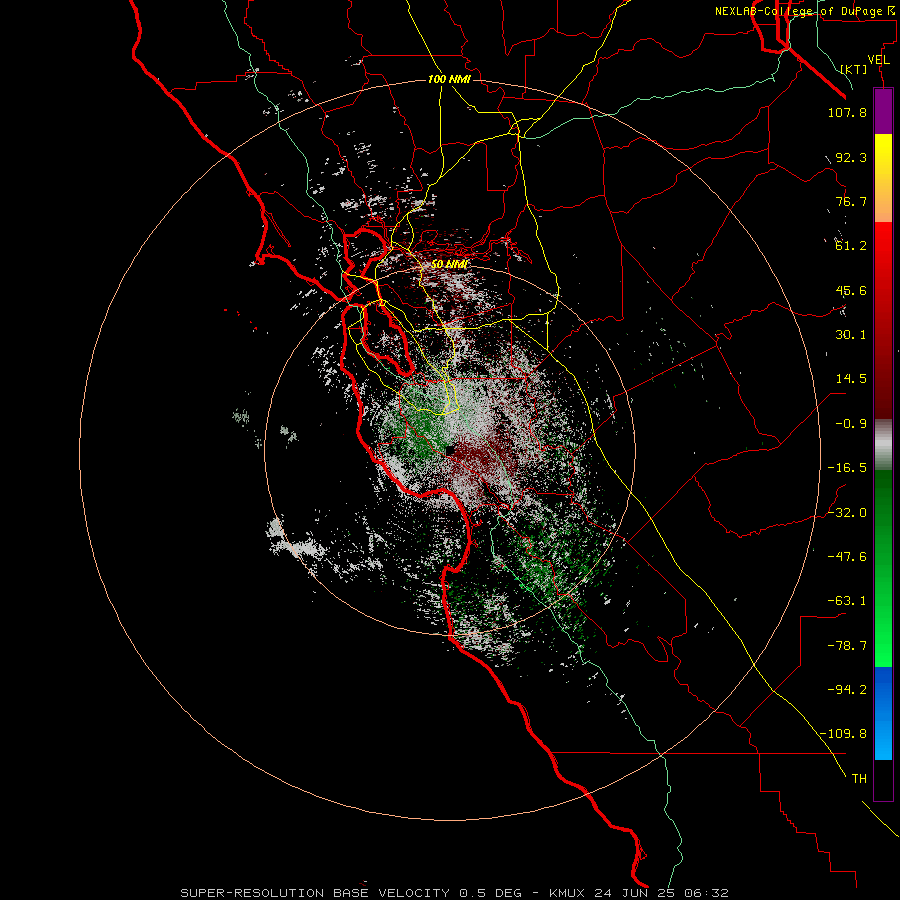Click the 100 NMI range ring label
The image size is (900, 900).
pyautogui.click(x=449, y=79)
